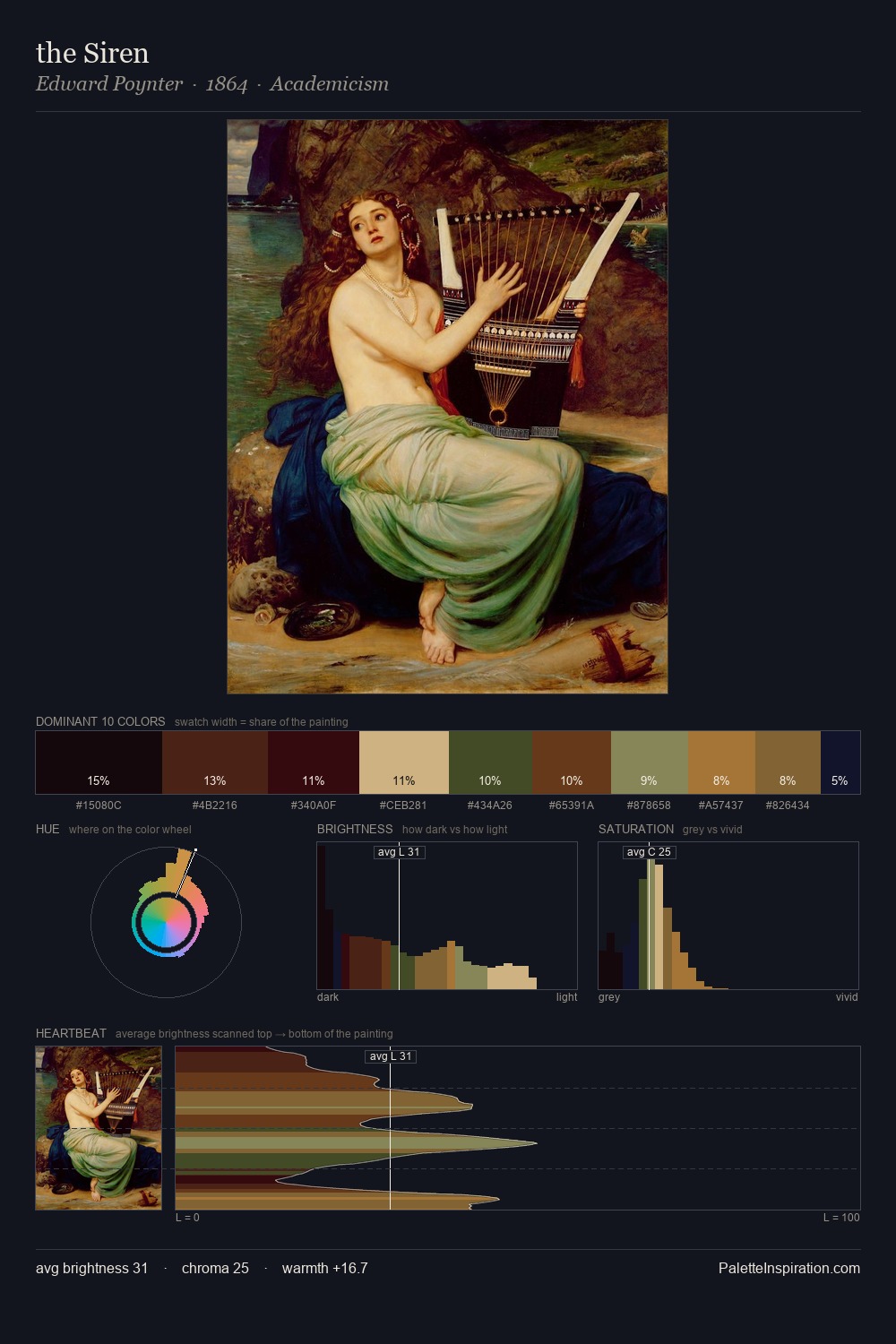This screenshot has height=1344, width=896.
Task: Click caption "how dark vs how light"
Action: coord(455,830)
